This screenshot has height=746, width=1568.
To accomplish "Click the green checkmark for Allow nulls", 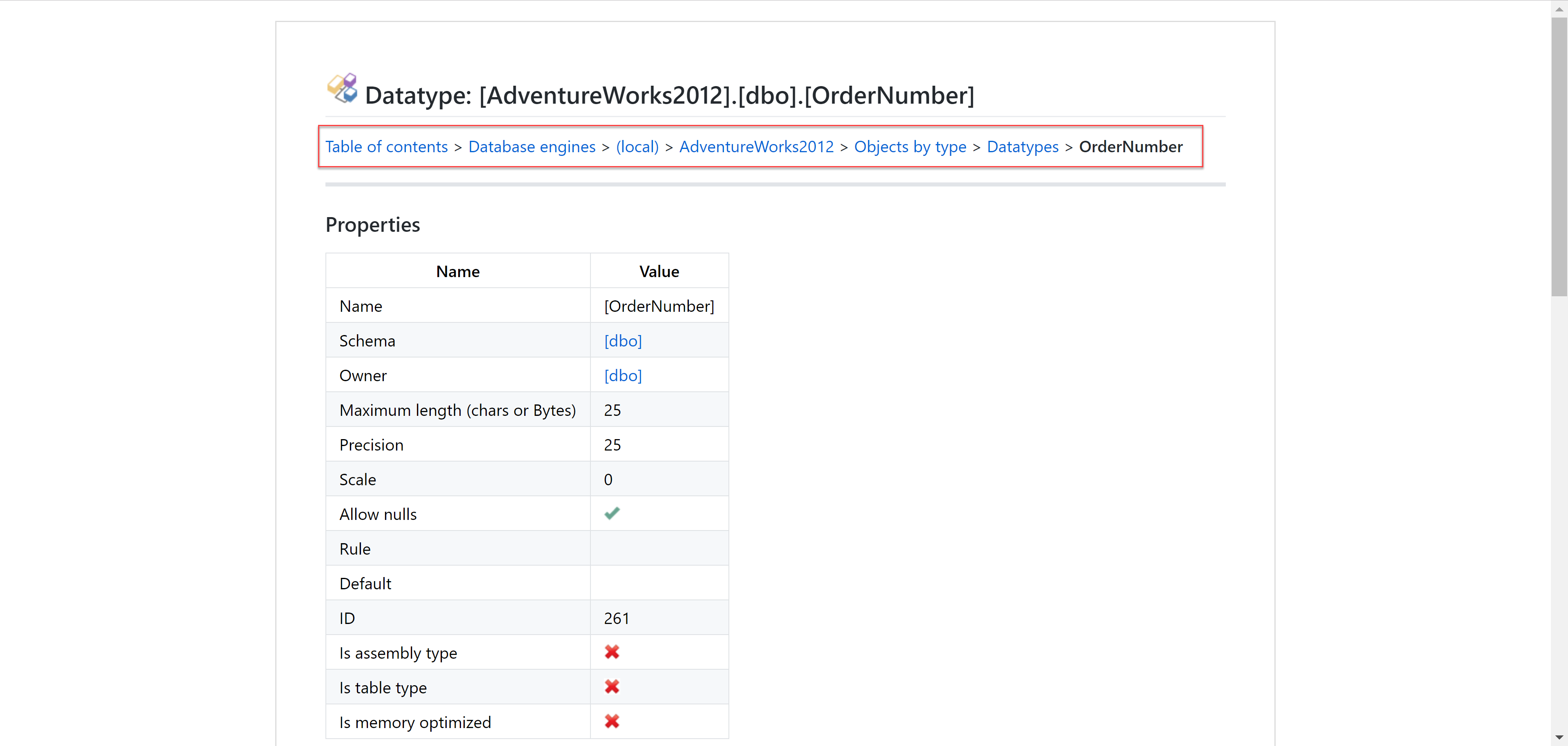I will click(x=612, y=513).
